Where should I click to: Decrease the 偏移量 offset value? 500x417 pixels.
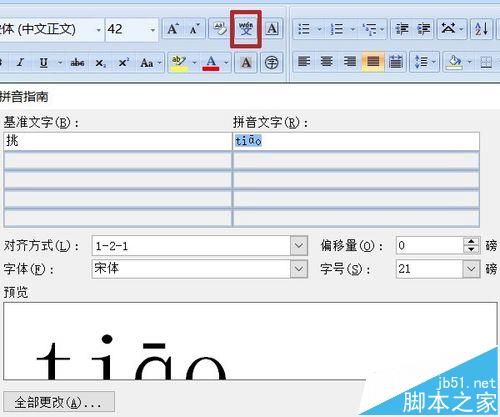(471, 250)
